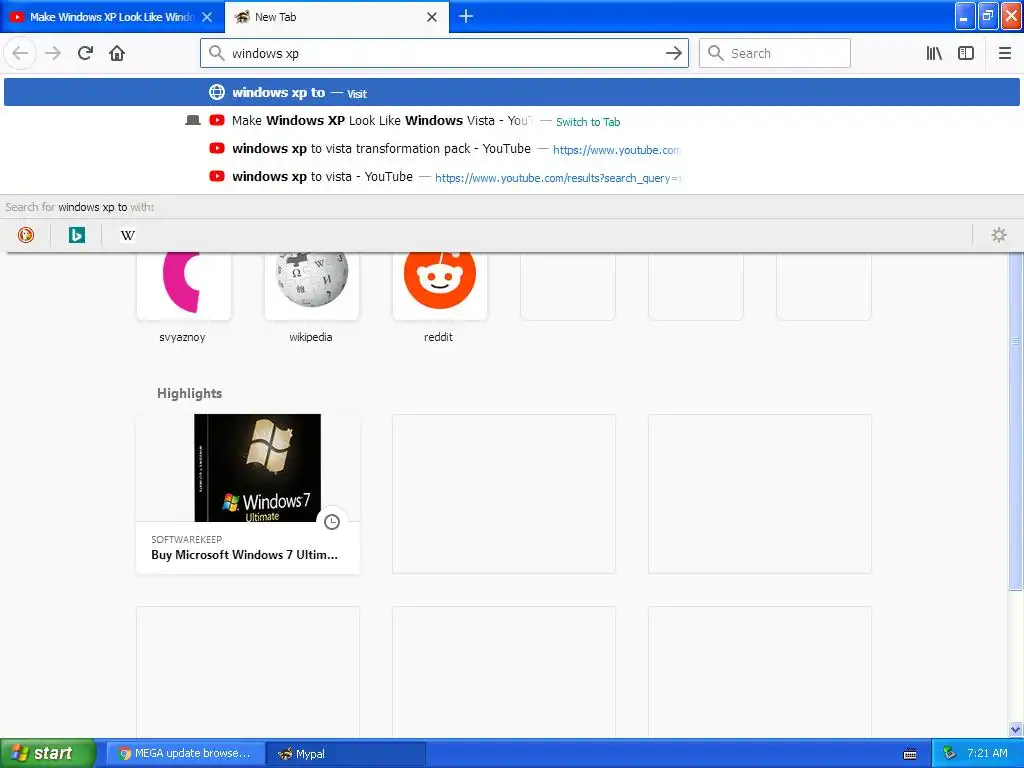
Task: Click the system tray network icon
Action: point(949,754)
